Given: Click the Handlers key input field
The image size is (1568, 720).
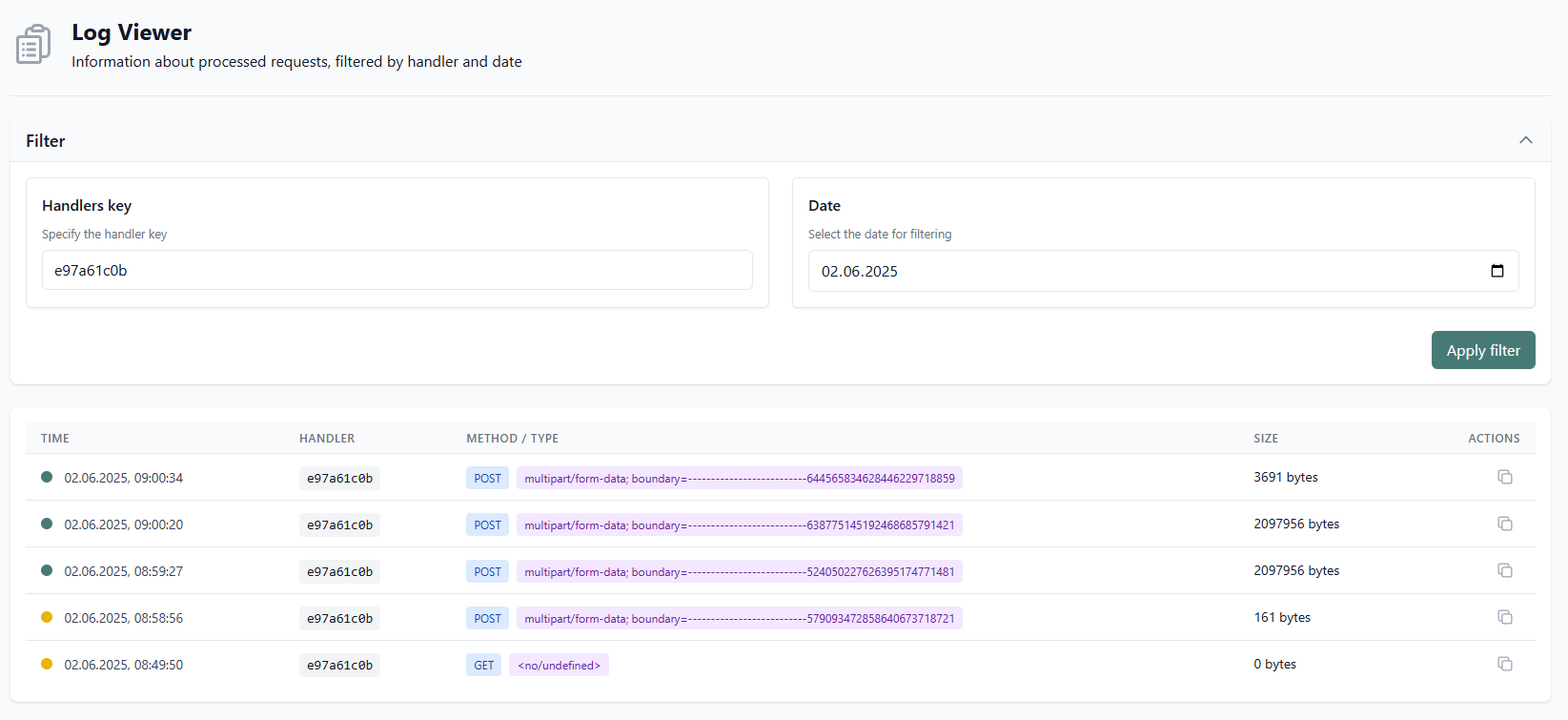Looking at the screenshot, I should pyautogui.click(x=397, y=270).
